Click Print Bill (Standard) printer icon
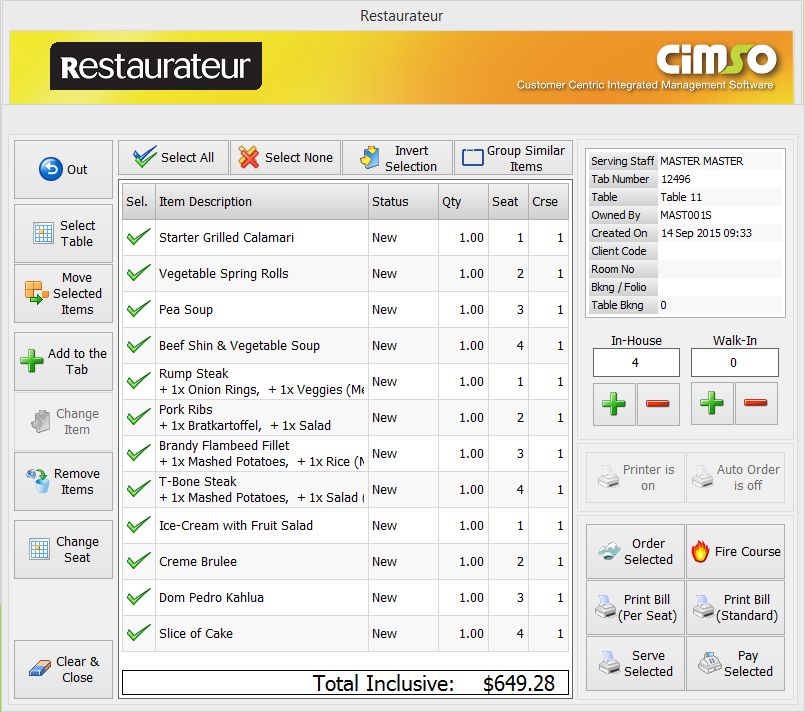This screenshot has height=712, width=805. coord(703,607)
